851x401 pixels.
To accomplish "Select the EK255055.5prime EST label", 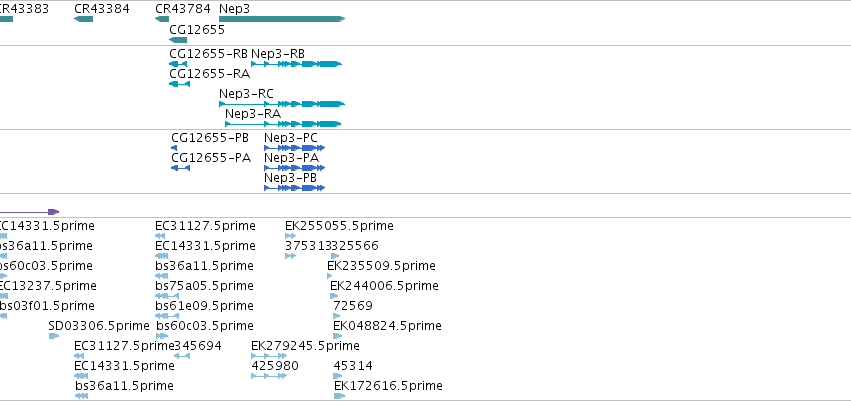I will coord(339,226).
